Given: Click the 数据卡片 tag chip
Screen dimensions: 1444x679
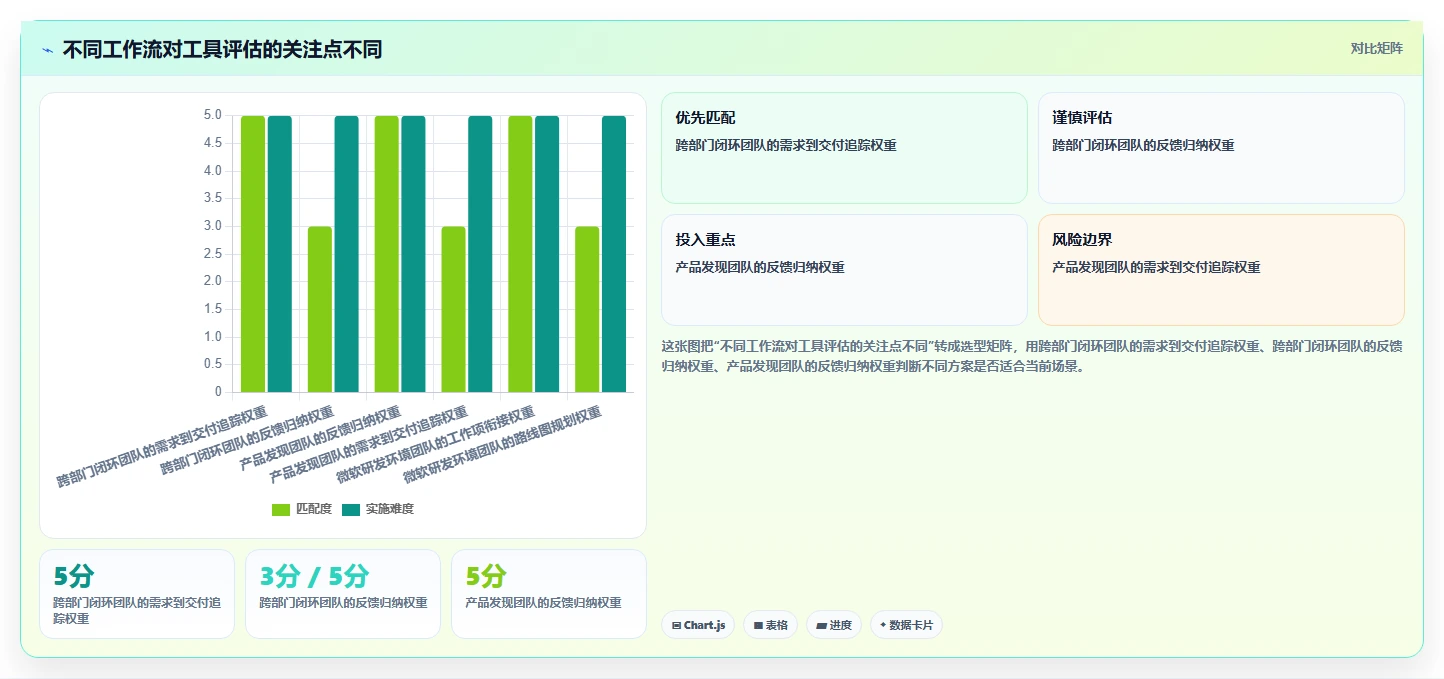Looking at the screenshot, I should click(906, 625).
